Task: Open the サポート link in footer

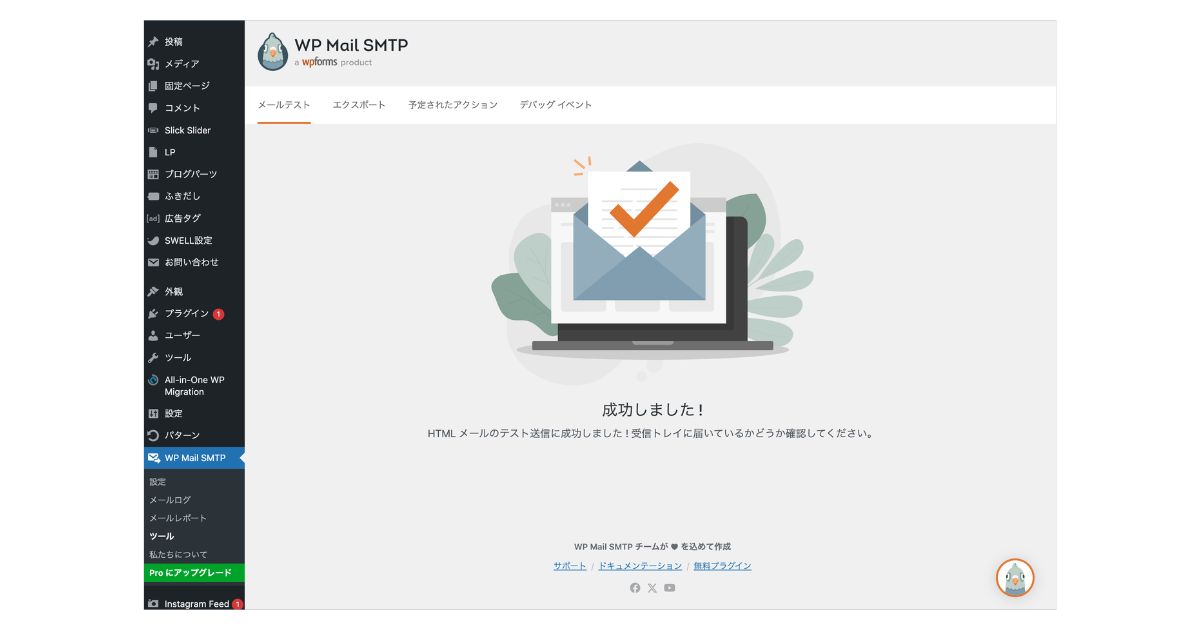Action: pos(570,566)
